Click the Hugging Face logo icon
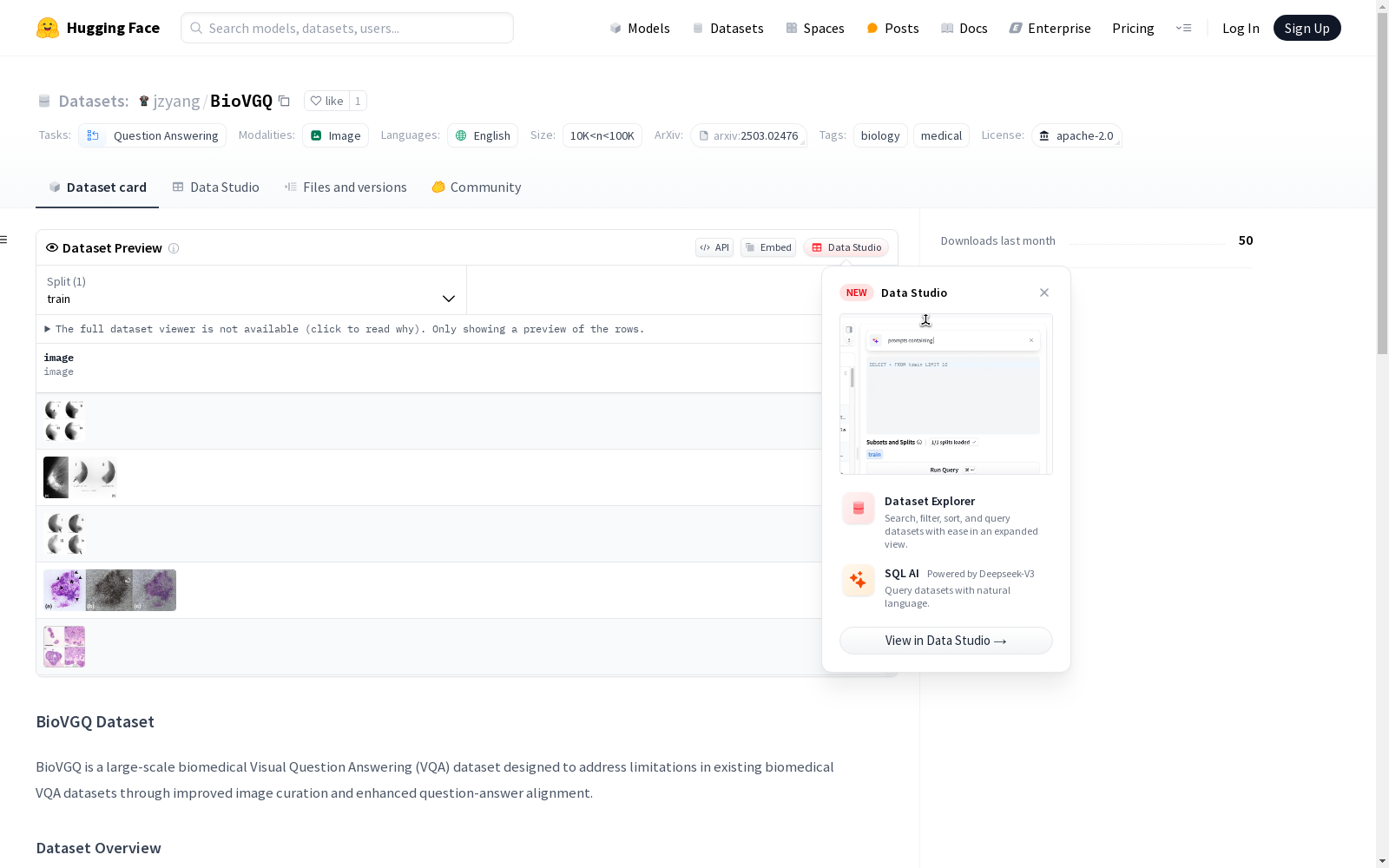 [x=48, y=28]
